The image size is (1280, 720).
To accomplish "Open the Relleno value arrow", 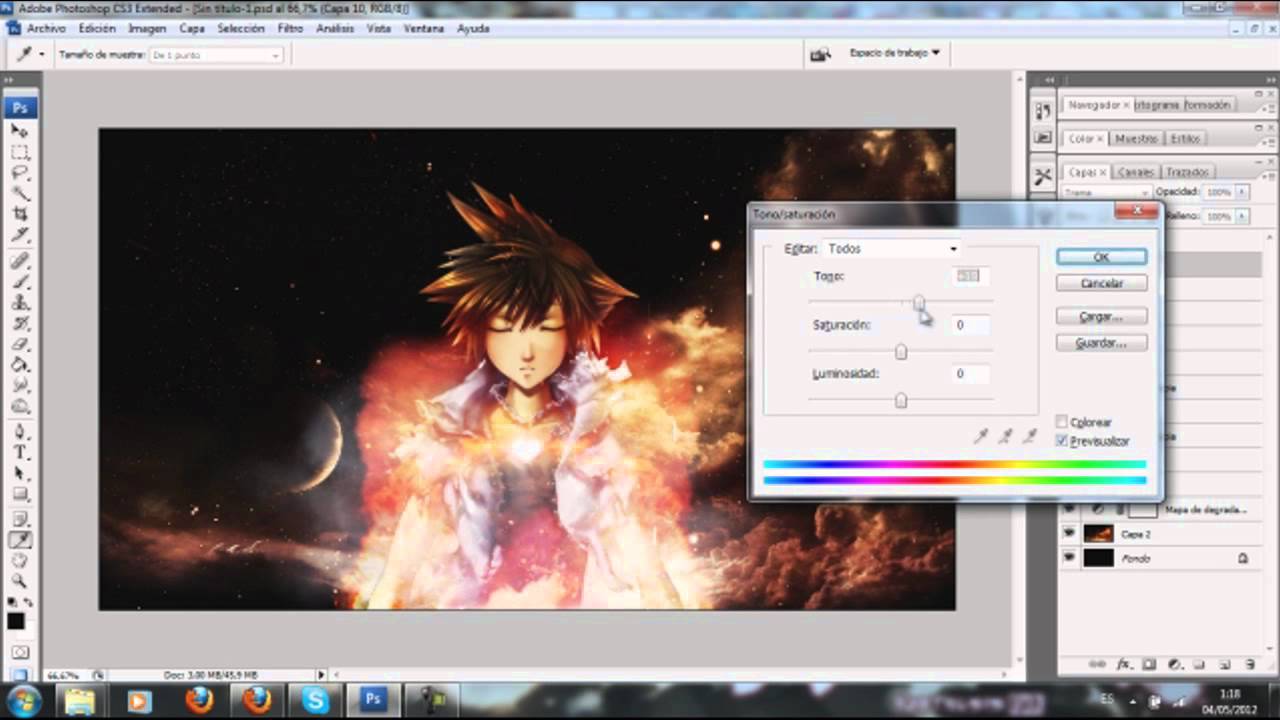I will coord(1243,216).
